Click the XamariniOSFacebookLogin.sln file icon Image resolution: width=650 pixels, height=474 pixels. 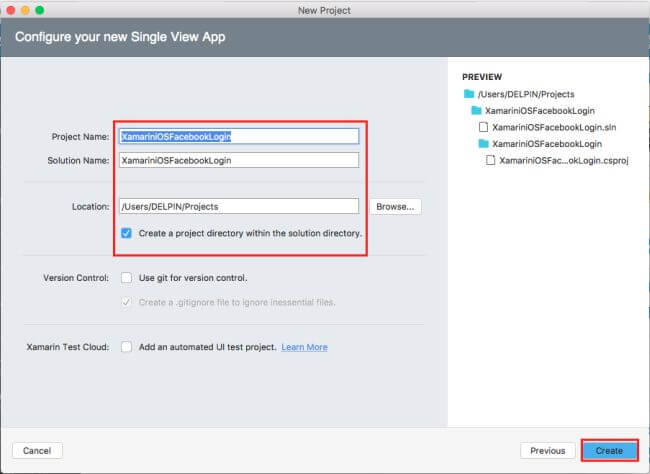click(x=485, y=127)
